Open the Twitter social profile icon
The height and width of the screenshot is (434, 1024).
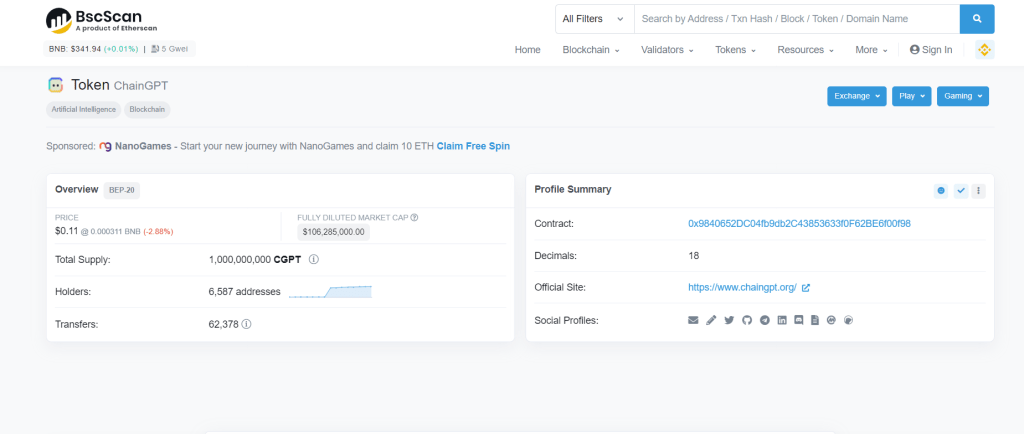[729, 320]
